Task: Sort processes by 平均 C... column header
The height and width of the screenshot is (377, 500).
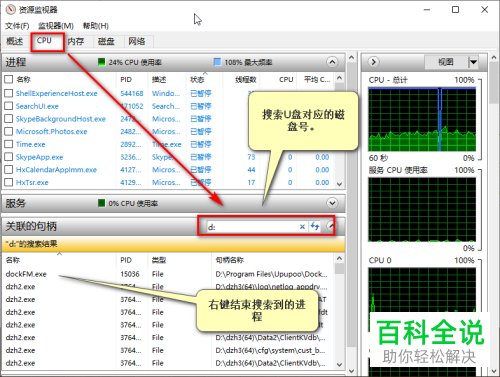Action: (x=317, y=80)
